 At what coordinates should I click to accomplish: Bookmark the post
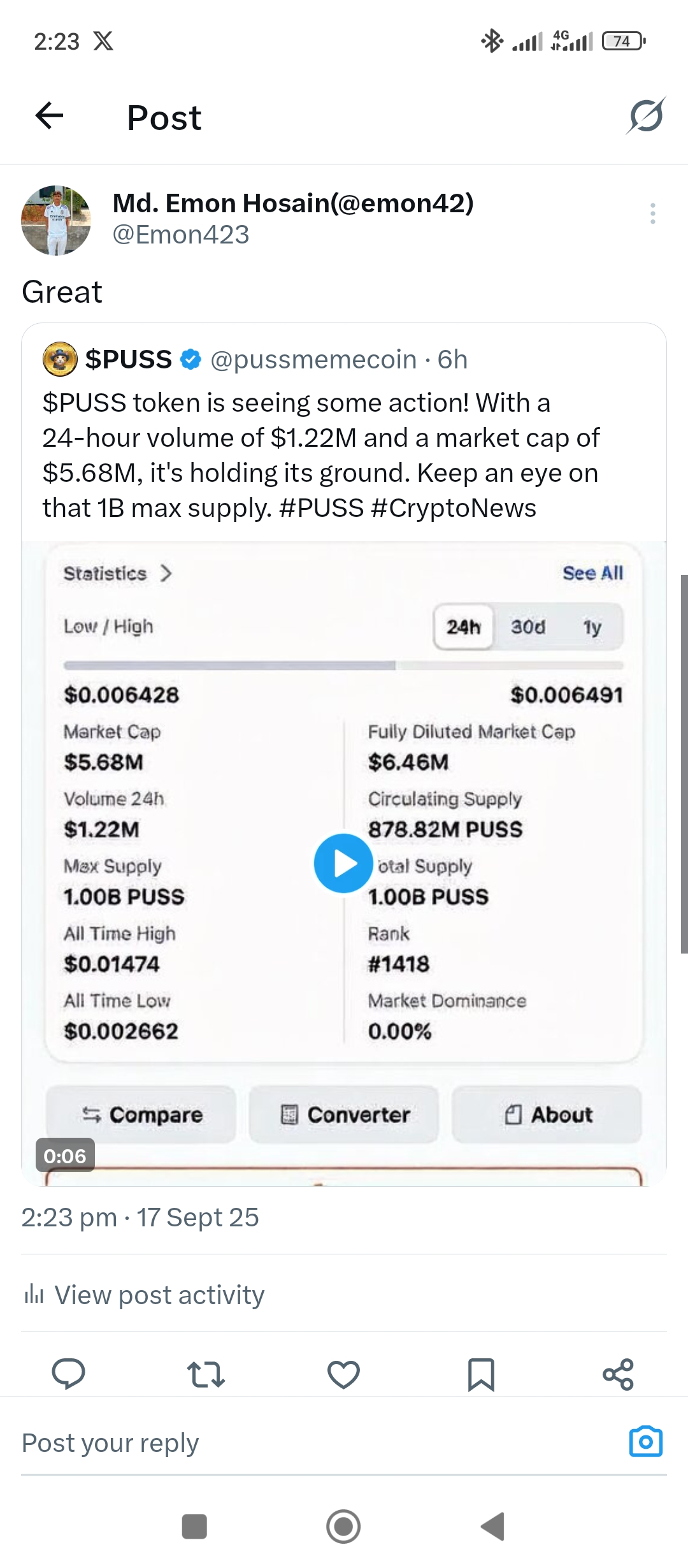pos(481,1374)
